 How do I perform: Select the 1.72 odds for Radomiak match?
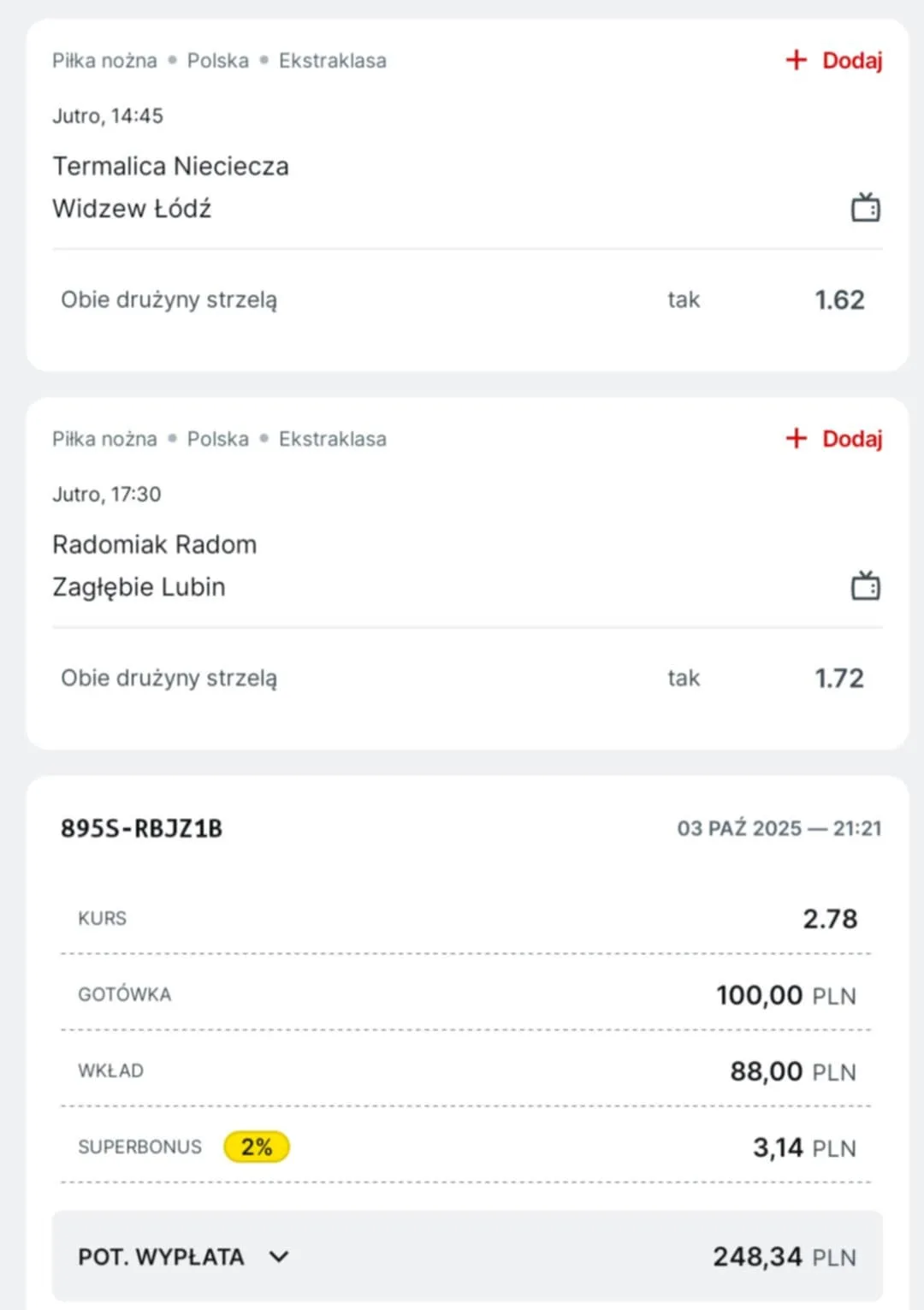tap(839, 678)
